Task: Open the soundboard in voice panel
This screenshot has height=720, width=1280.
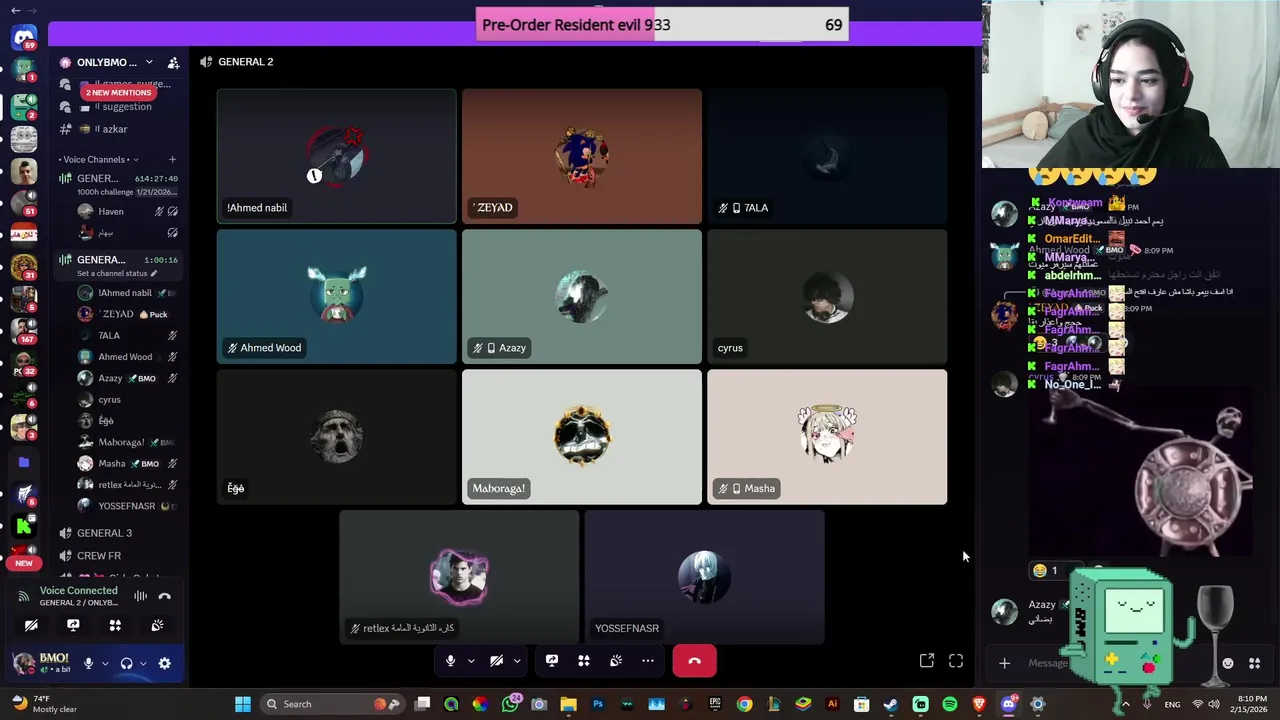Action: 157,625
